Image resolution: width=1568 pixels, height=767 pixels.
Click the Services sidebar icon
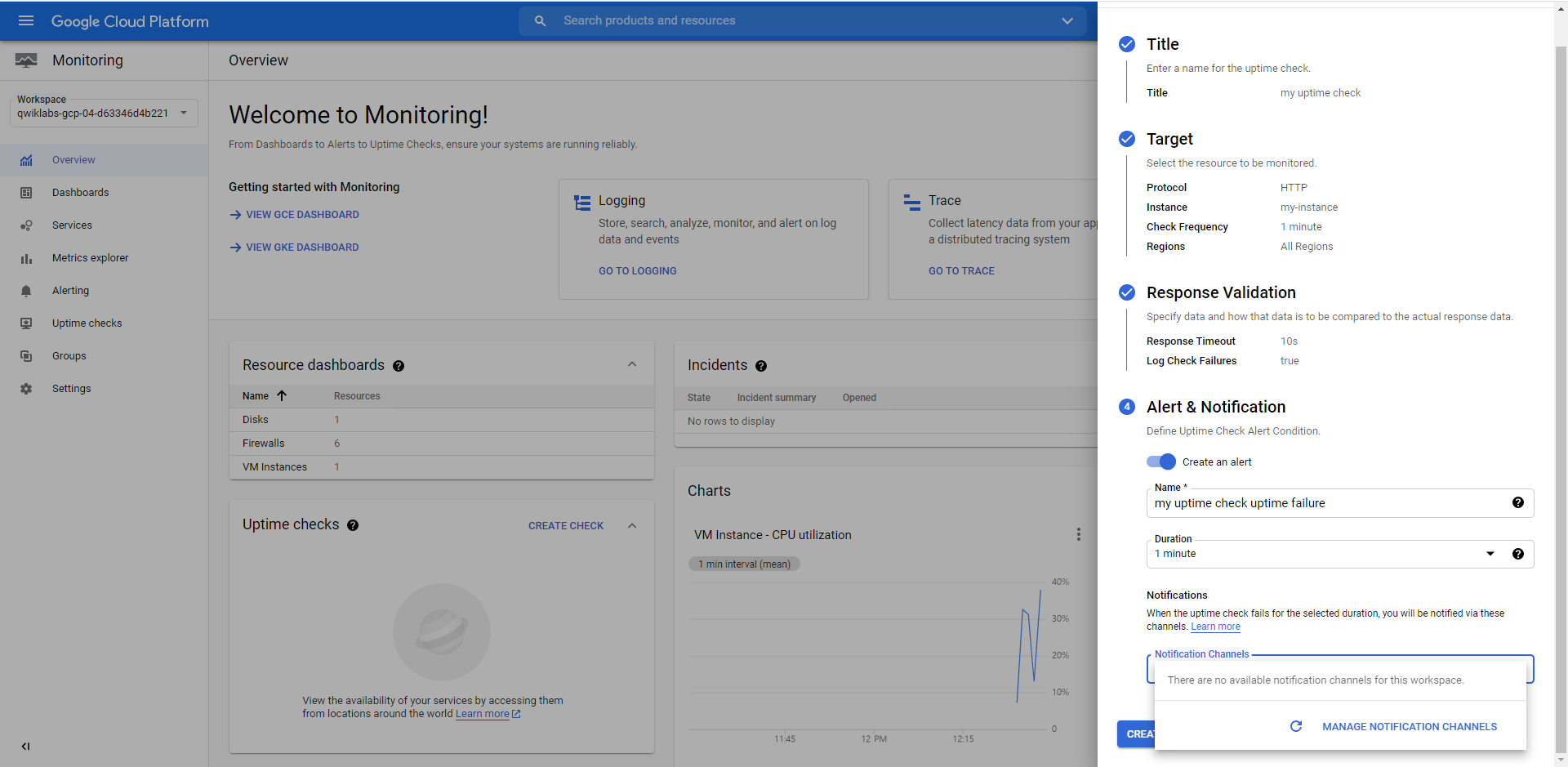click(26, 225)
